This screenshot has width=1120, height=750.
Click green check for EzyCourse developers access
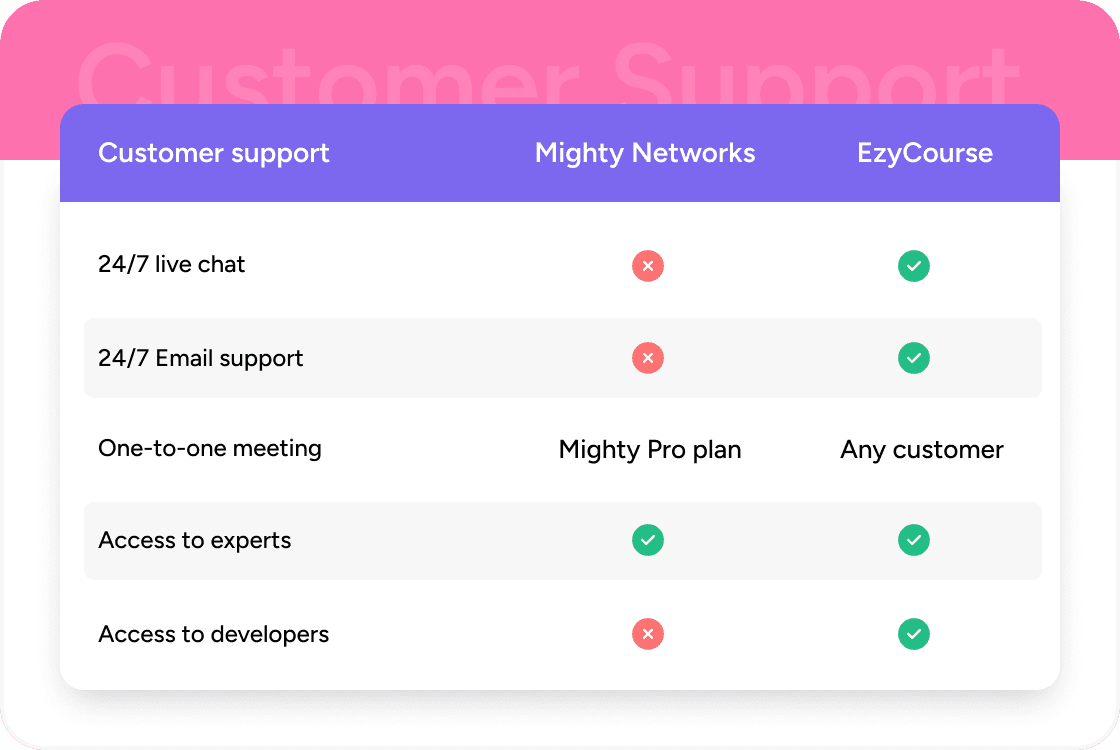(x=914, y=634)
